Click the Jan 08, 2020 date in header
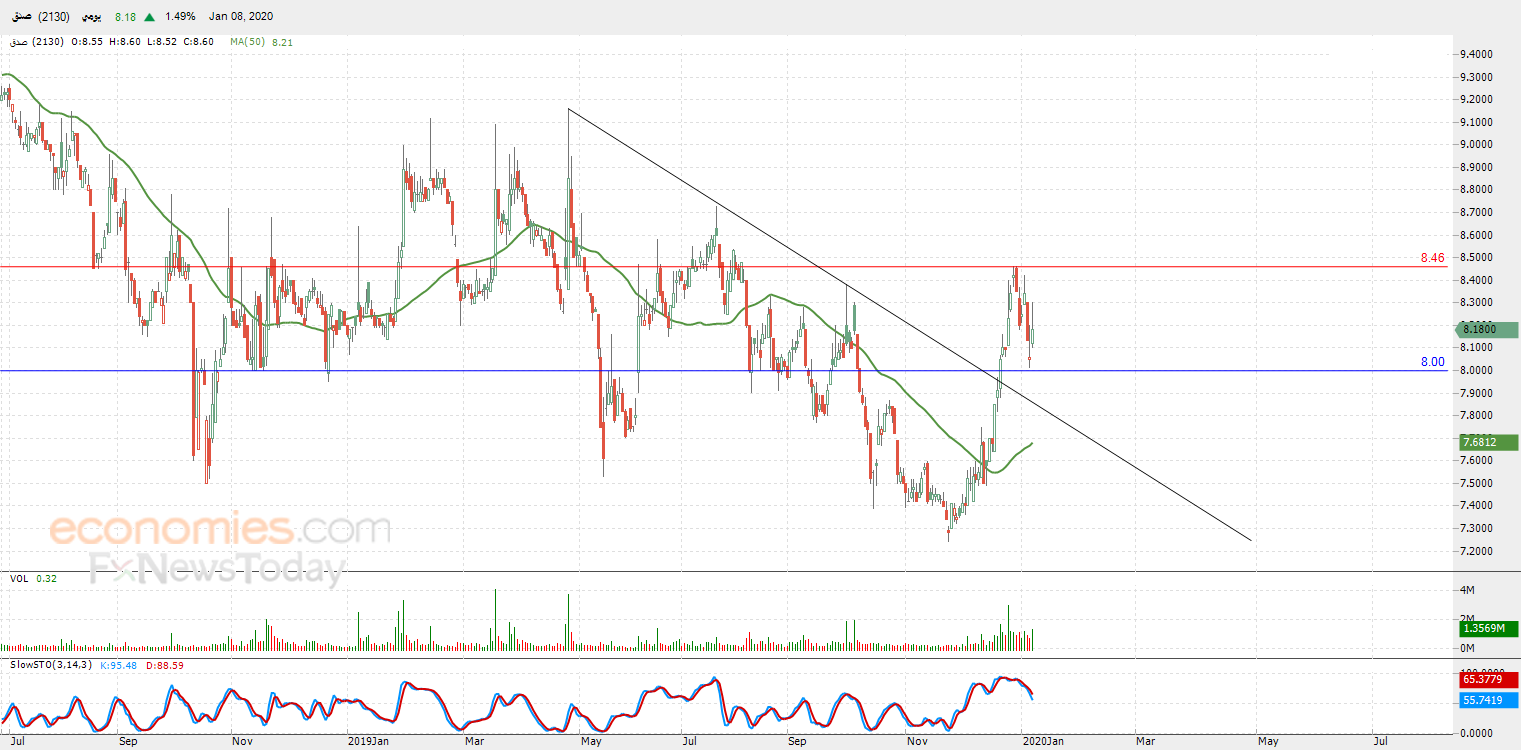Viewport: 1521px width, 750px height. 241,17
